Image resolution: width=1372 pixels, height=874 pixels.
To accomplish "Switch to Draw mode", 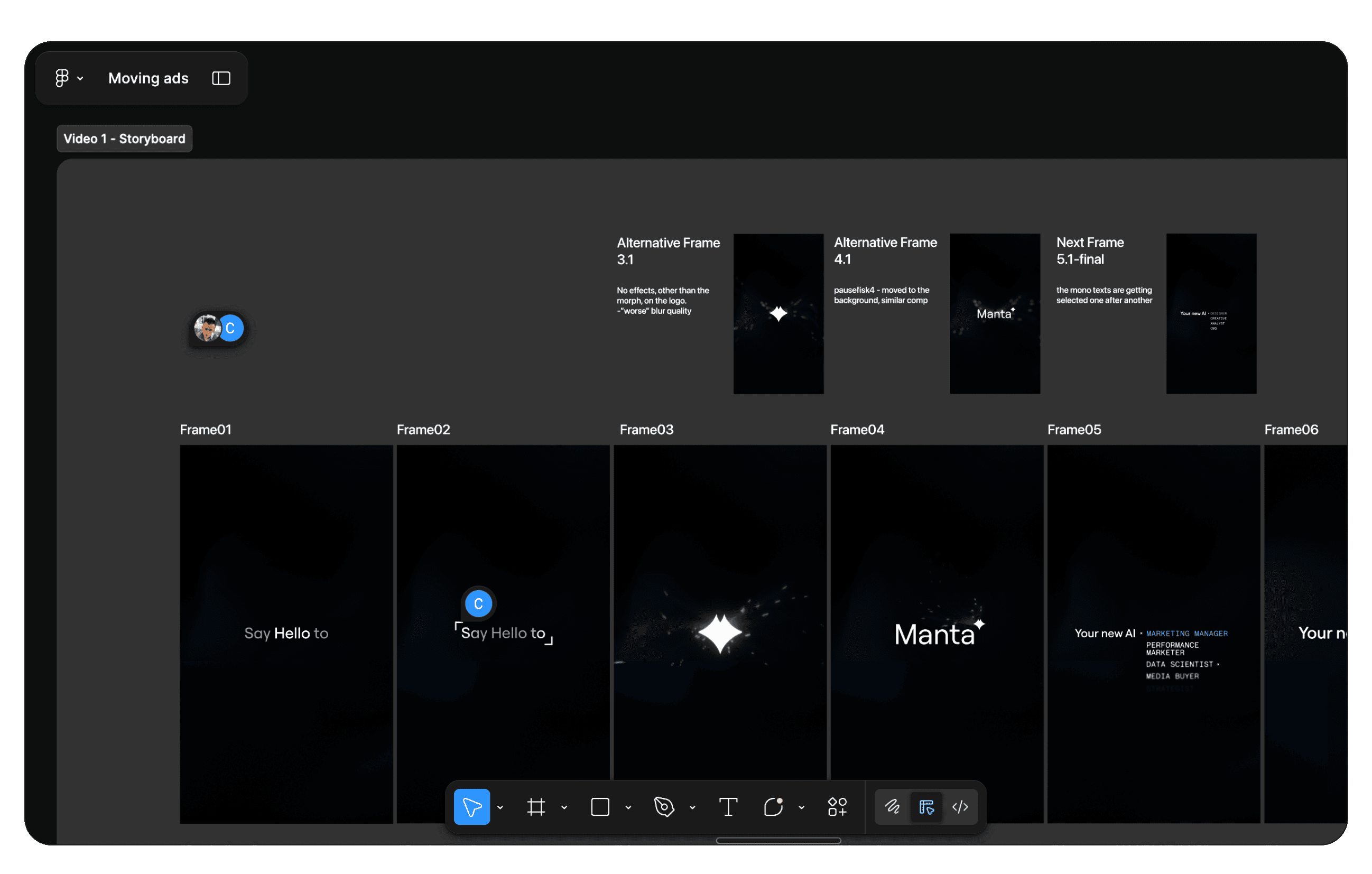I will [x=892, y=807].
